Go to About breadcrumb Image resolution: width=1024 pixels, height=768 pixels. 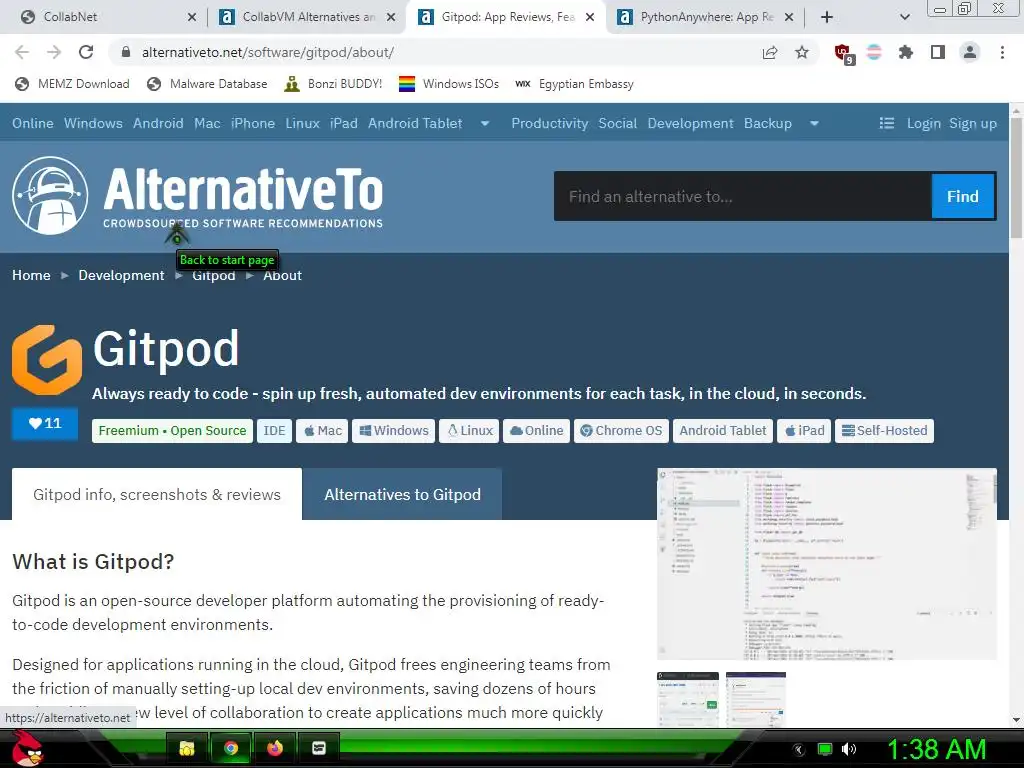click(x=282, y=275)
